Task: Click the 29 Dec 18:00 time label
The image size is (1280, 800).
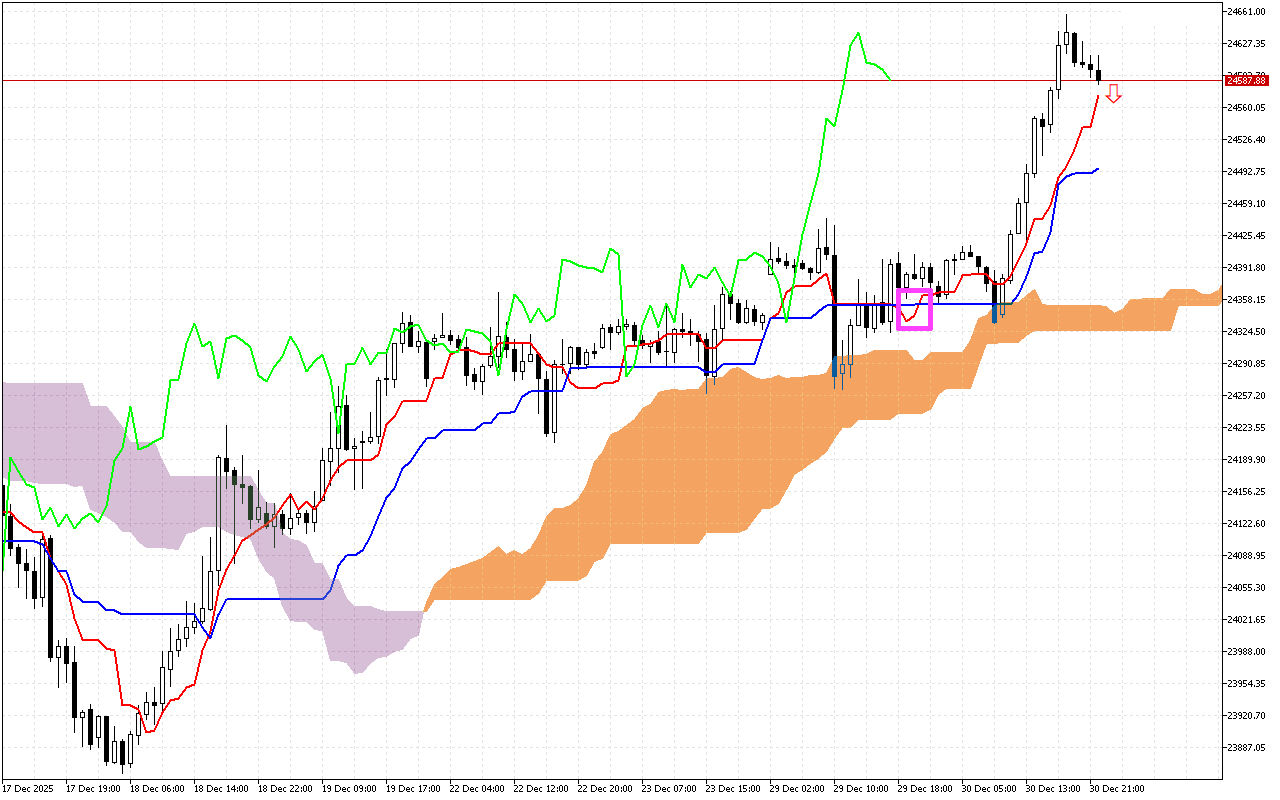Action: 924,789
